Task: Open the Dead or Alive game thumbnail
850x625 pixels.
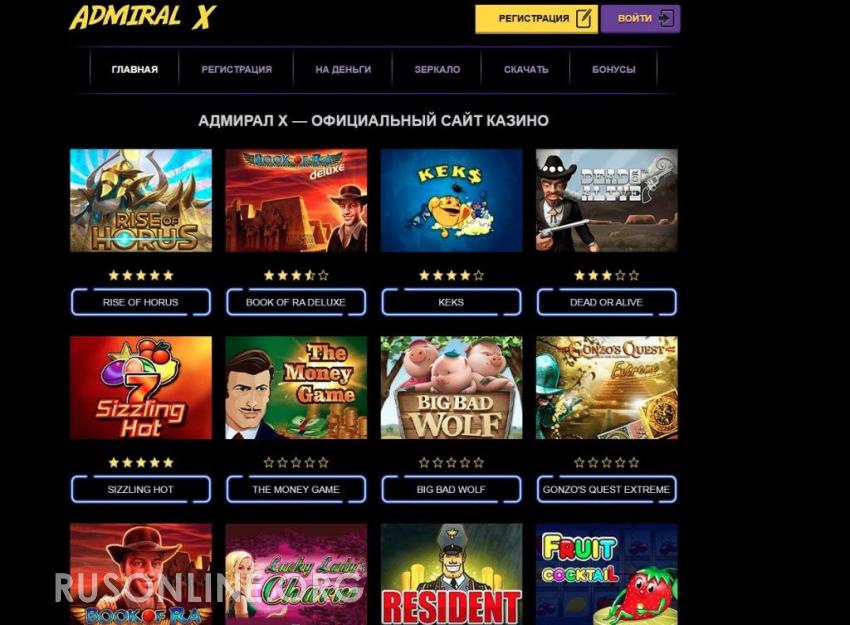Action: click(607, 201)
